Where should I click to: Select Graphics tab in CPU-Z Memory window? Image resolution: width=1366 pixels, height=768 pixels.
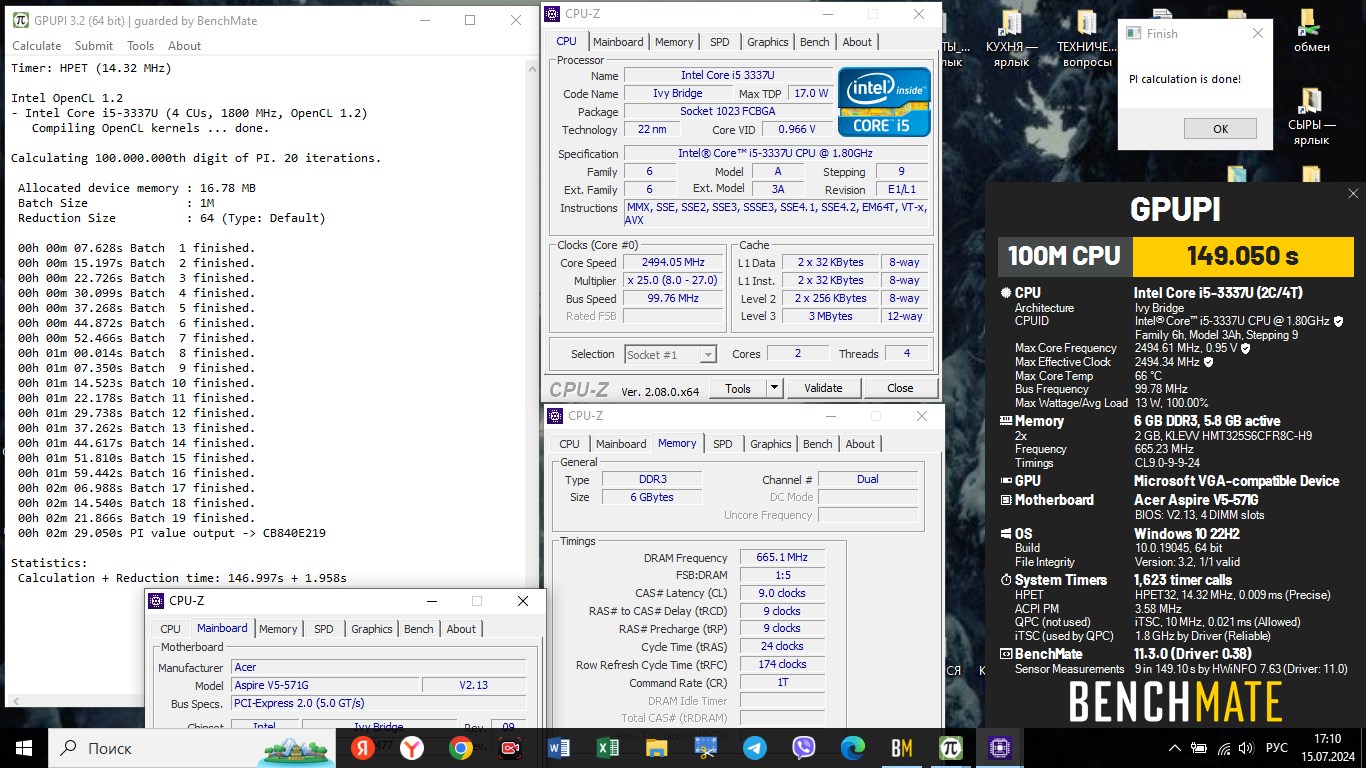tap(770, 444)
